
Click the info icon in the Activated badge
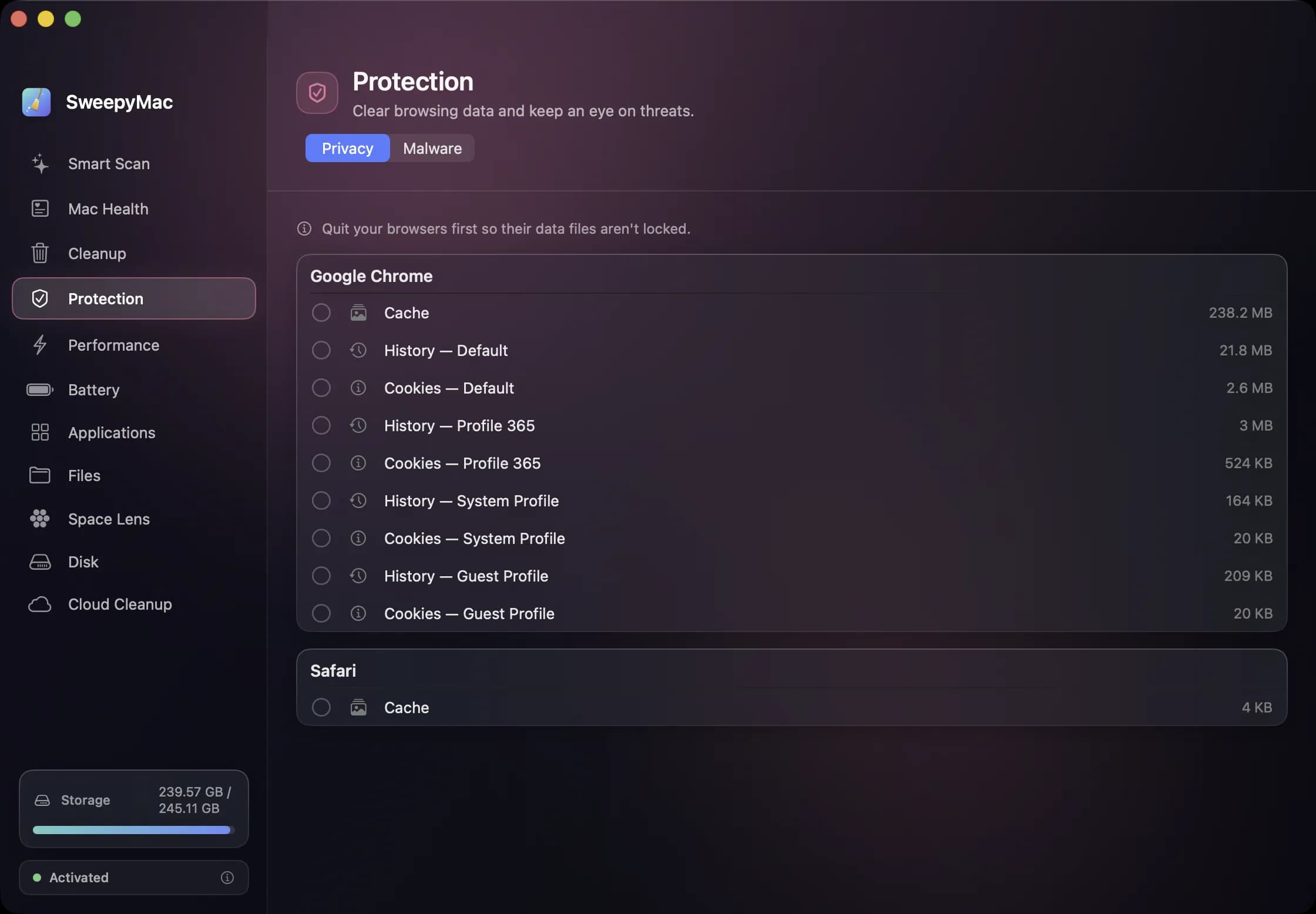227,878
